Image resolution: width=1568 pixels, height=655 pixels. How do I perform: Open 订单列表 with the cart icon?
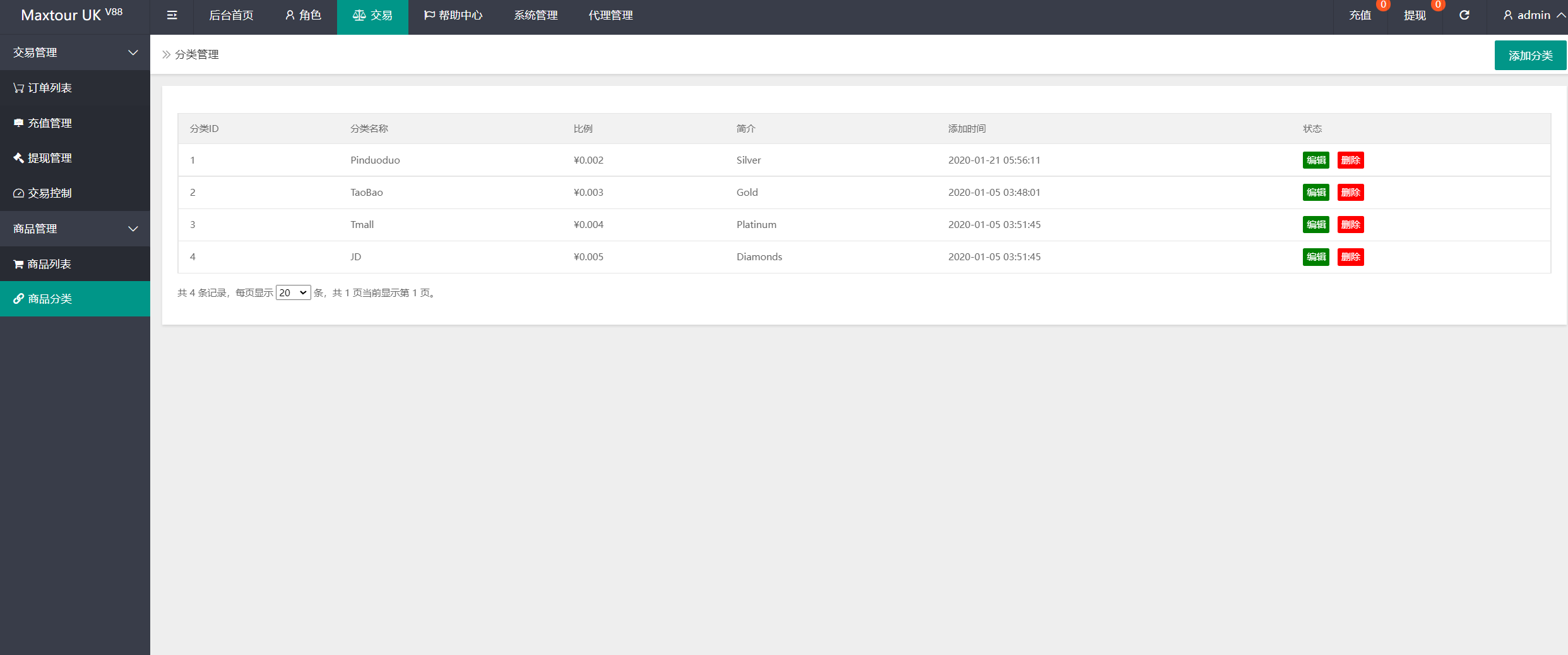coord(43,88)
